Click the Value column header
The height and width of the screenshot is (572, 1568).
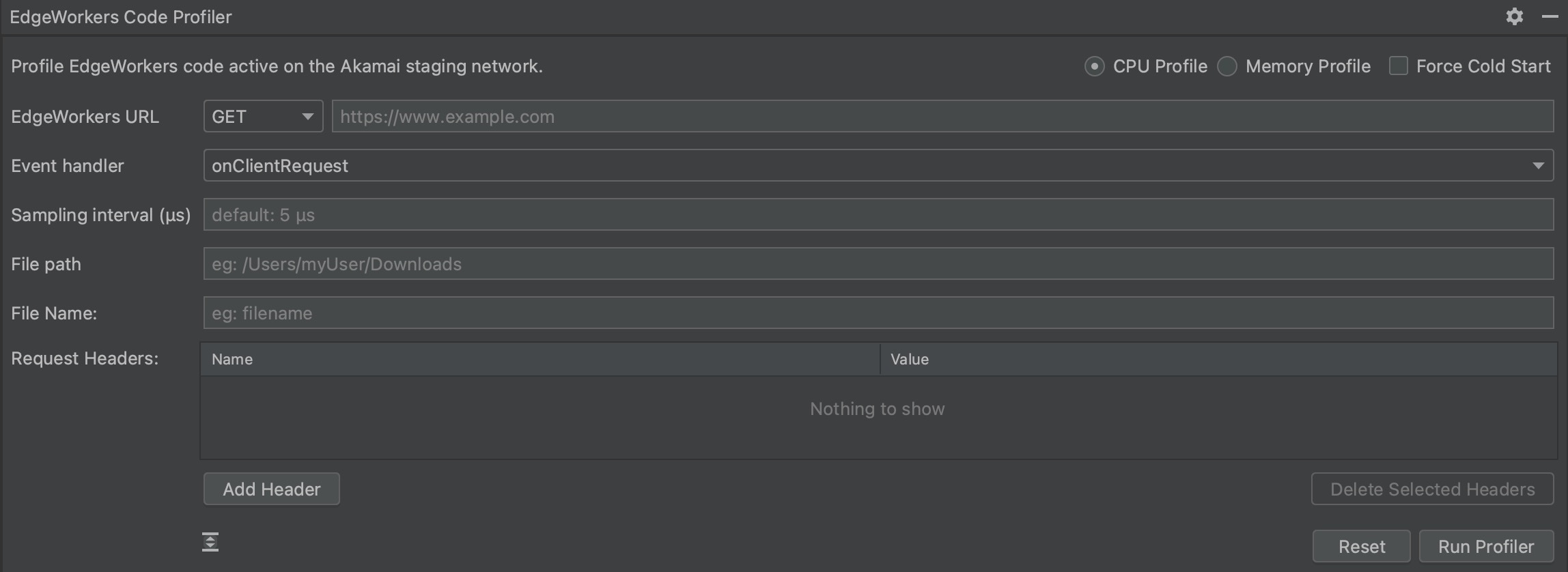[x=1218, y=360]
